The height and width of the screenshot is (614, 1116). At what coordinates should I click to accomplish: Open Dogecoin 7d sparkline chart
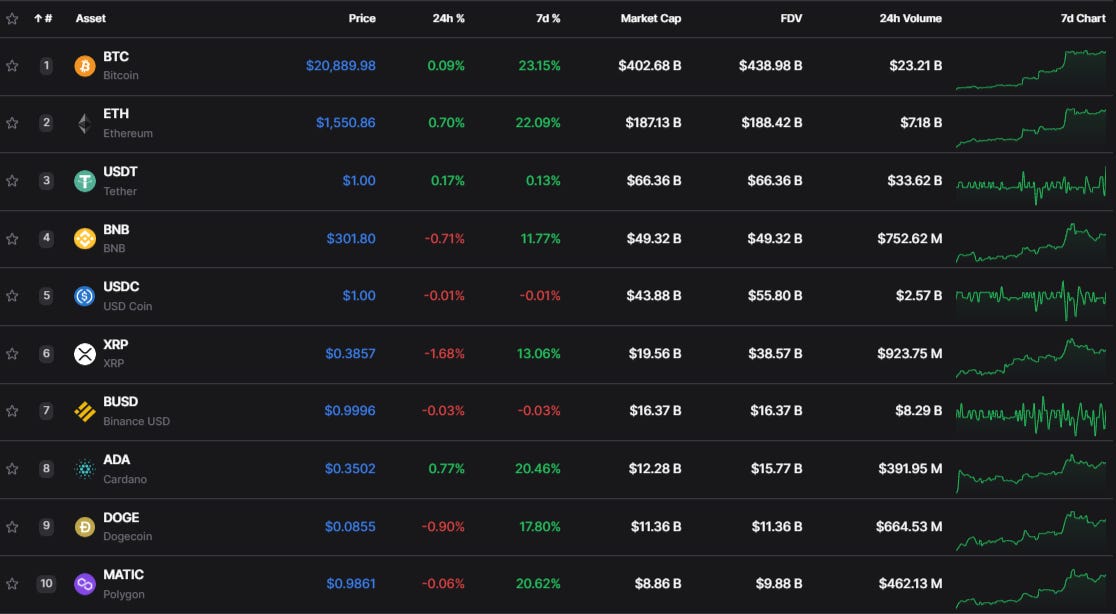tap(1031, 531)
